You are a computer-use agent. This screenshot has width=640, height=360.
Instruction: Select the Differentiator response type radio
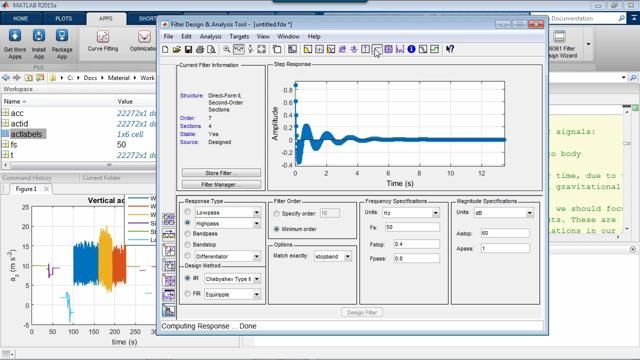click(187, 256)
